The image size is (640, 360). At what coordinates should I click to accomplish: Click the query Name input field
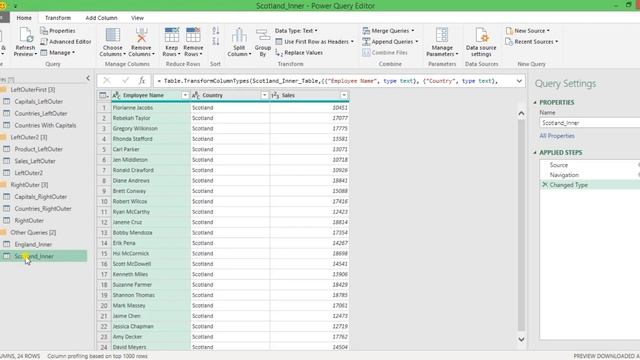click(590, 123)
